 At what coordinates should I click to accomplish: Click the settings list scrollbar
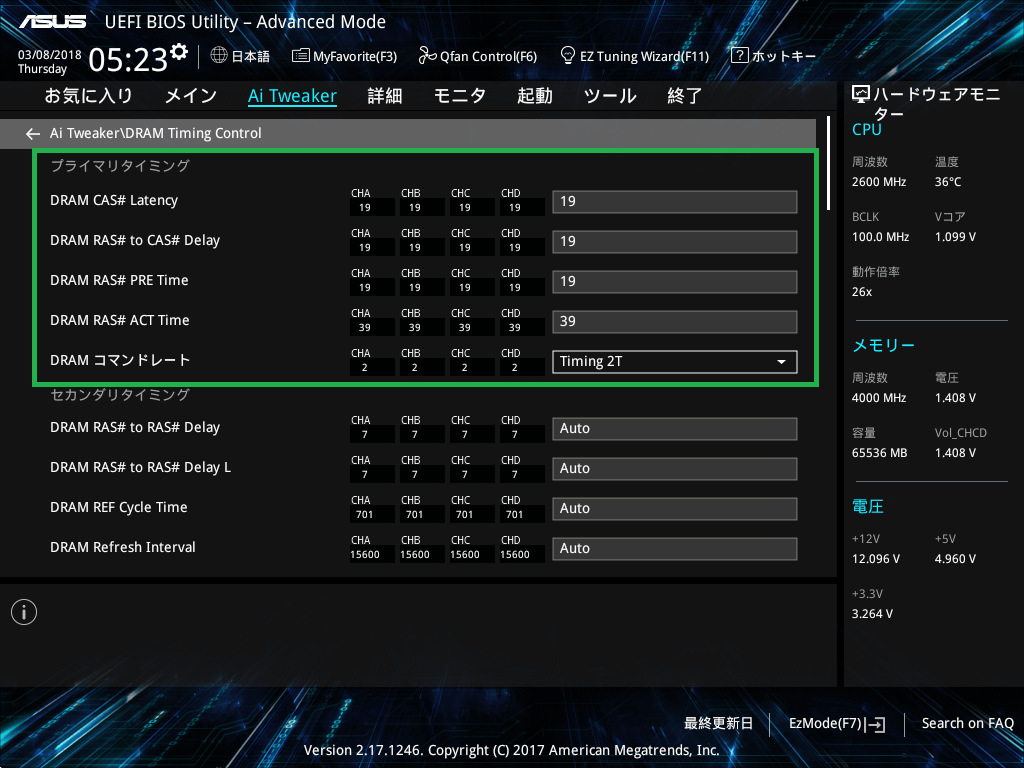828,163
